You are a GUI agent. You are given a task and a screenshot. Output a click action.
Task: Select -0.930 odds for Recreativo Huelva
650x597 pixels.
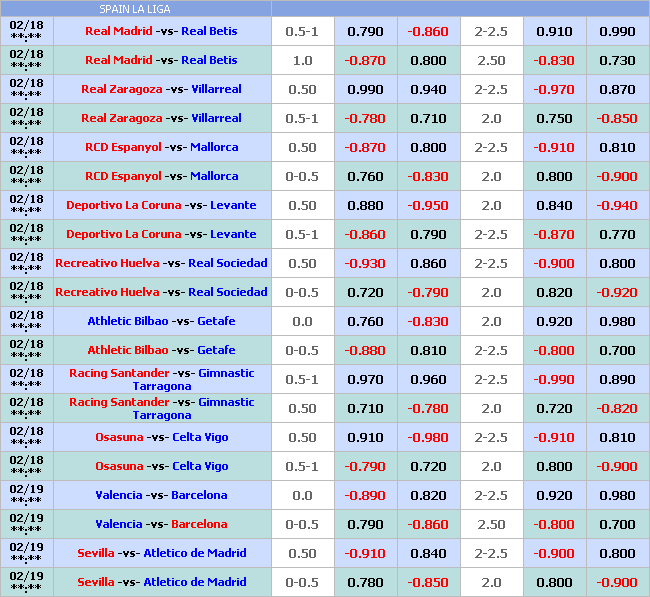coord(365,263)
